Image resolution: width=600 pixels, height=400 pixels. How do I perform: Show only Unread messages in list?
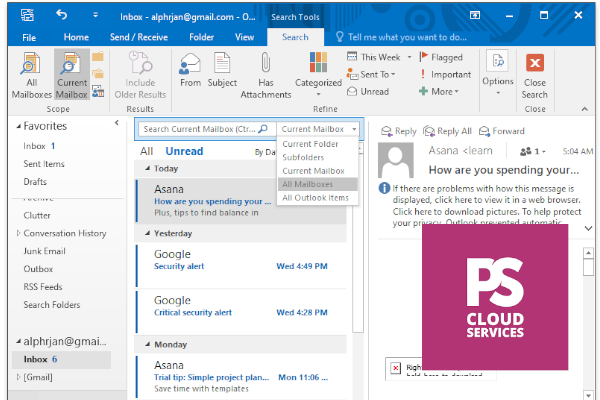click(183, 152)
